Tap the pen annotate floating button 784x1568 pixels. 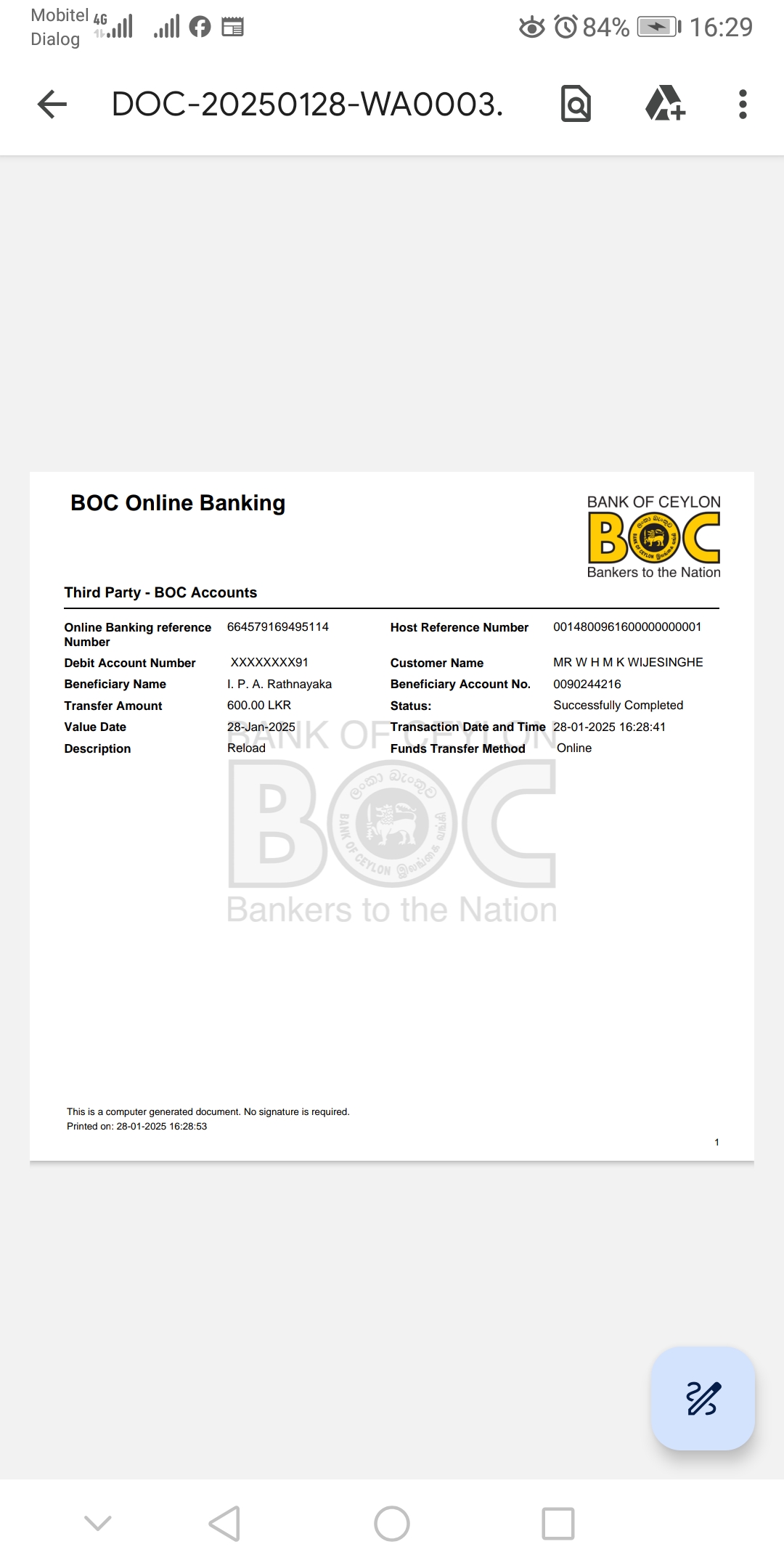[703, 1398]
